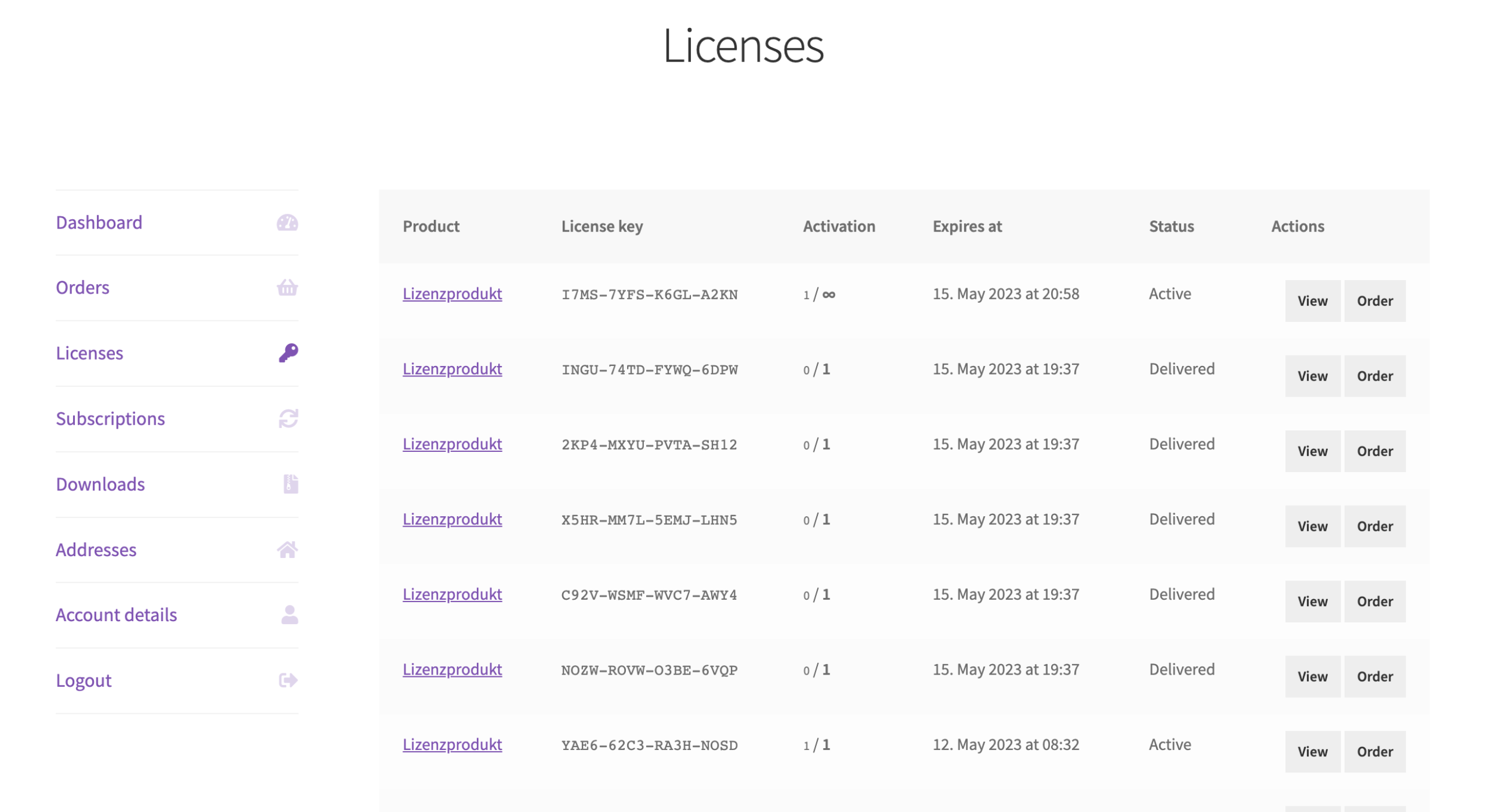This screenshot has height=812, width=1485.
Task: Open Lizenzprodukt link for key INGU-74TD-FYWQ-6DPW
Action: 452,369
